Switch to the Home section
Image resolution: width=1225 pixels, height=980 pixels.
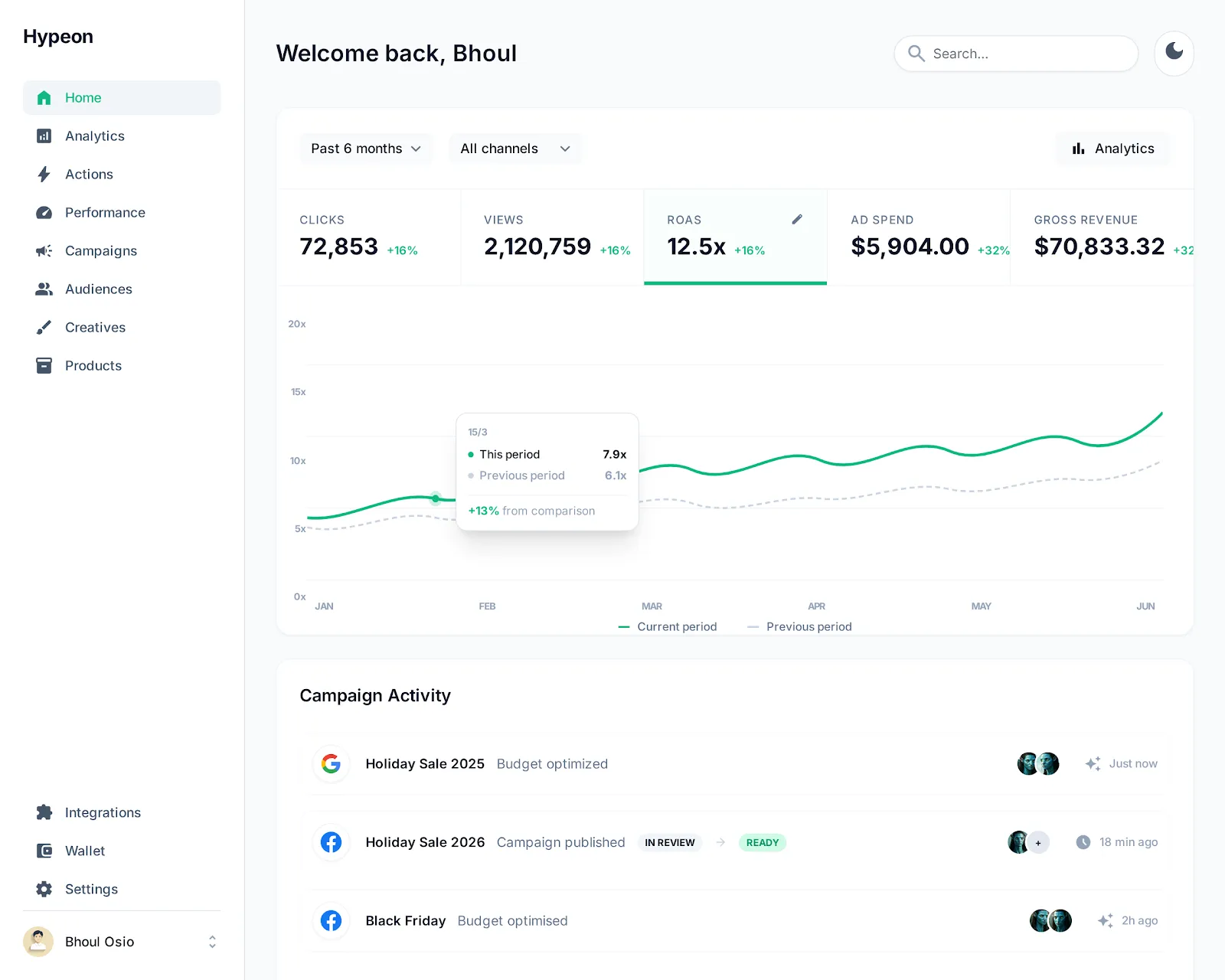point(83,97)
